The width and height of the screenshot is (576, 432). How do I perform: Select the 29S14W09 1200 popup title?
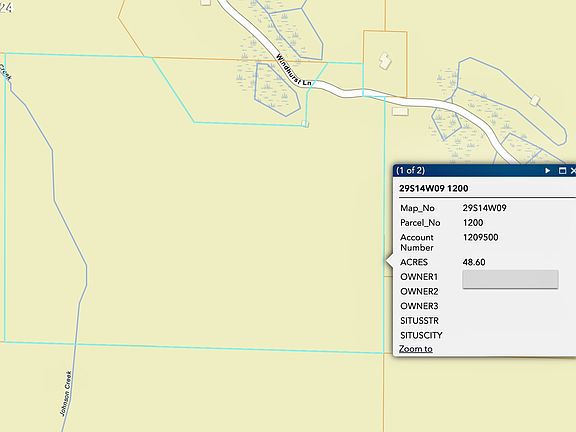[433, 188]
